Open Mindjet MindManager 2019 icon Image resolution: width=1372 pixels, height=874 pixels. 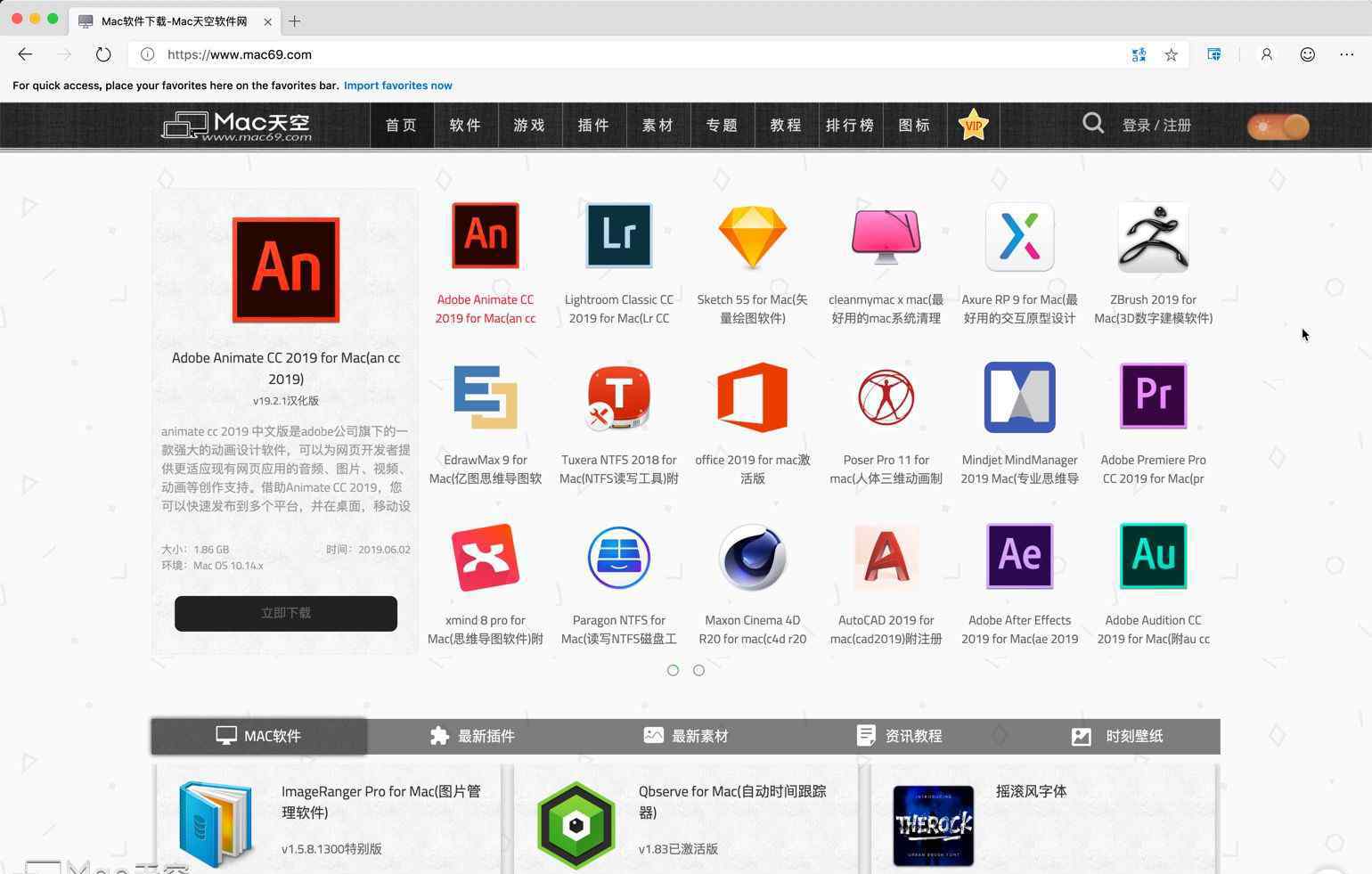tap(1020, 397)
